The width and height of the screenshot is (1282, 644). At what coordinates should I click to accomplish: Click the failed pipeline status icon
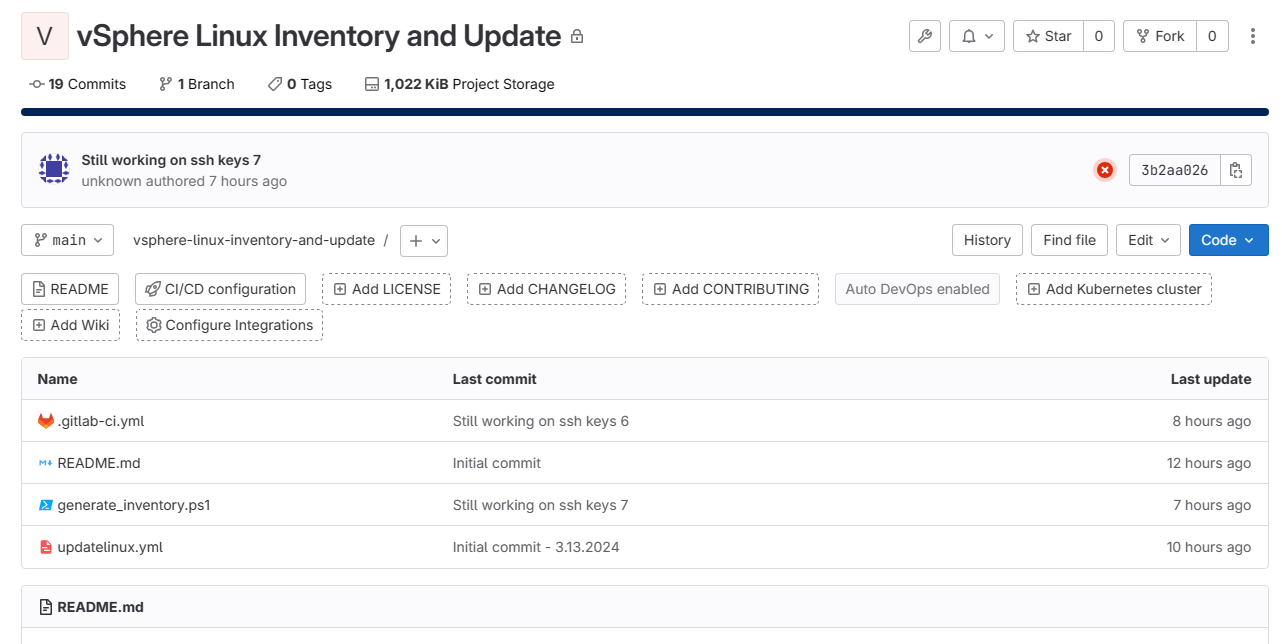[x=1104, y=170]
